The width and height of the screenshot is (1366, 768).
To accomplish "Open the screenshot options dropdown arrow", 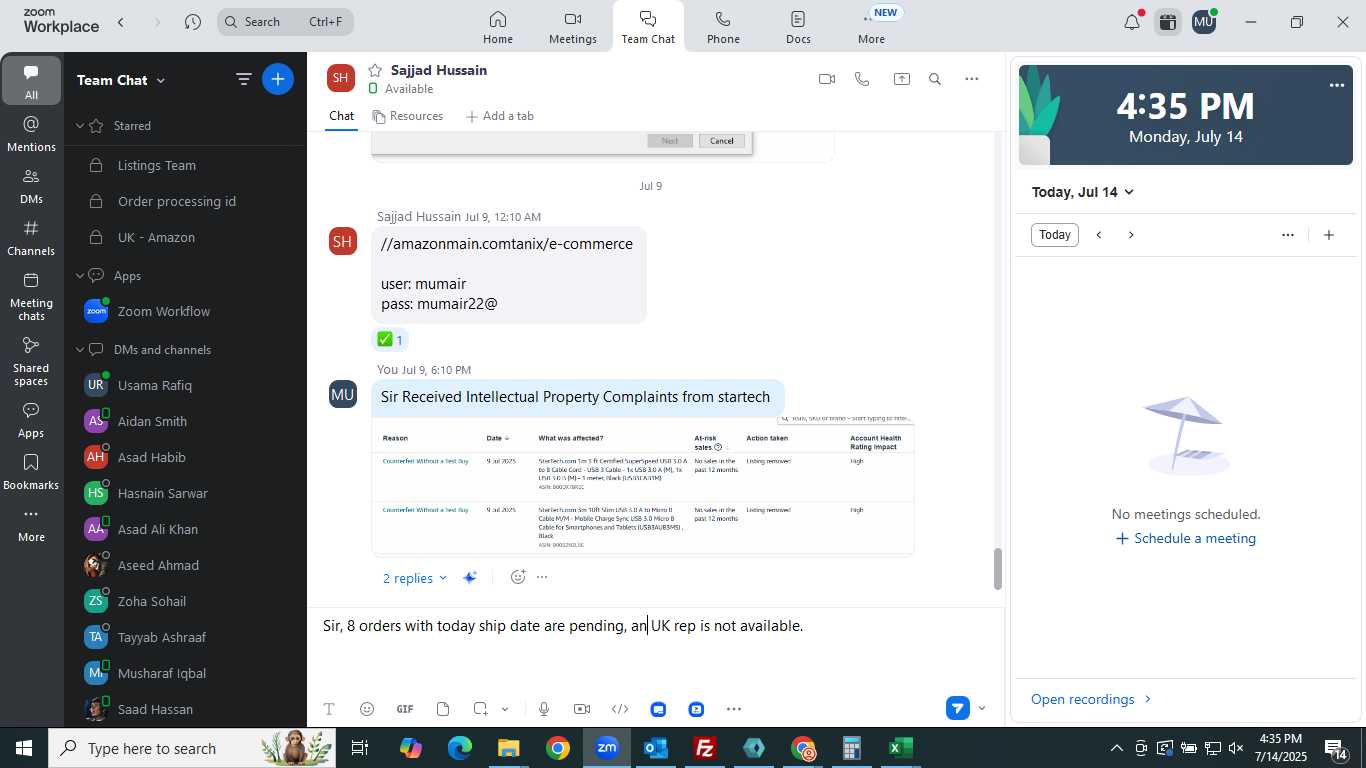I will tap(505, 709).
